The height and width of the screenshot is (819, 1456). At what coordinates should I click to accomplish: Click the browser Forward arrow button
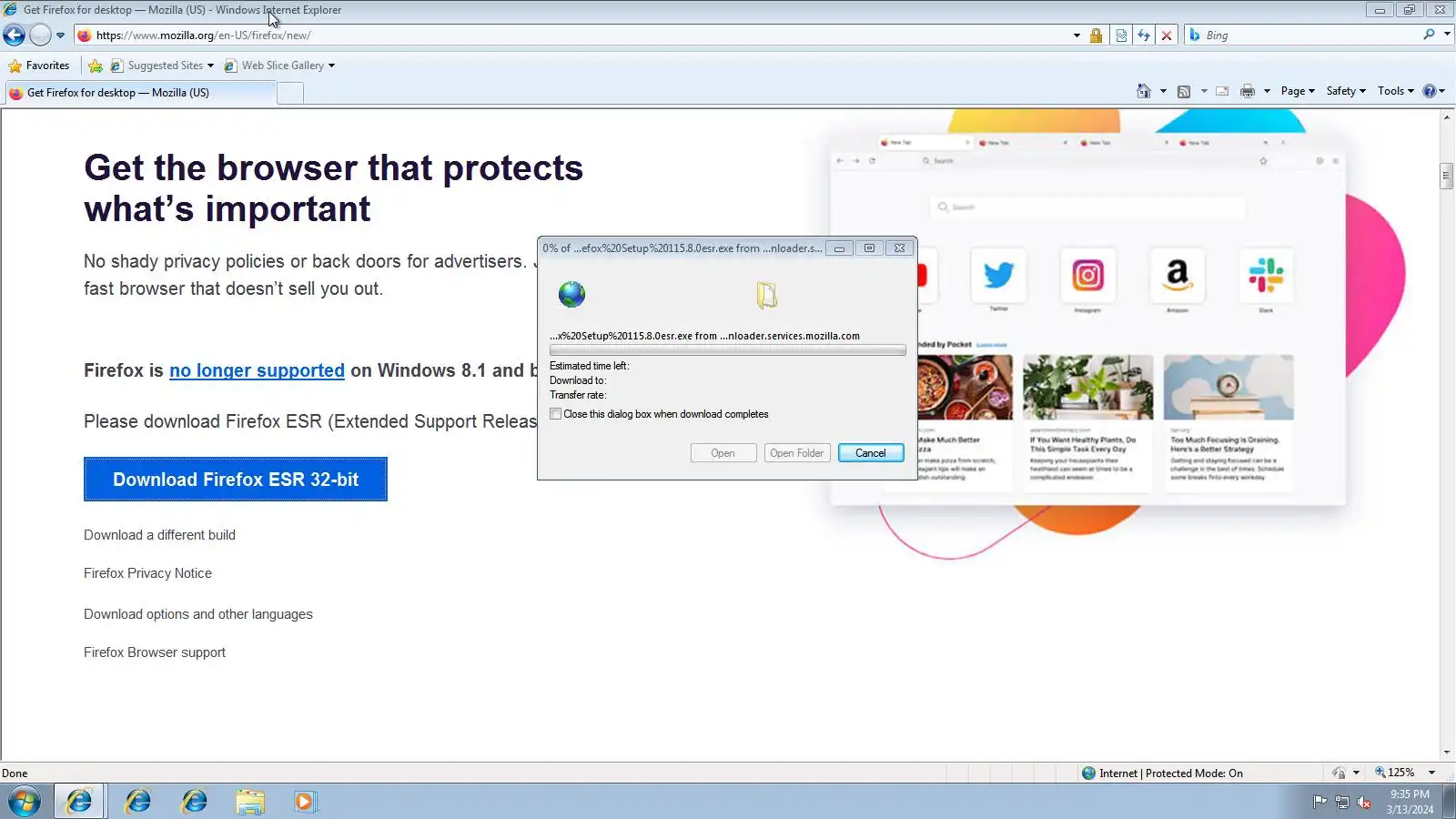(40, 35)
